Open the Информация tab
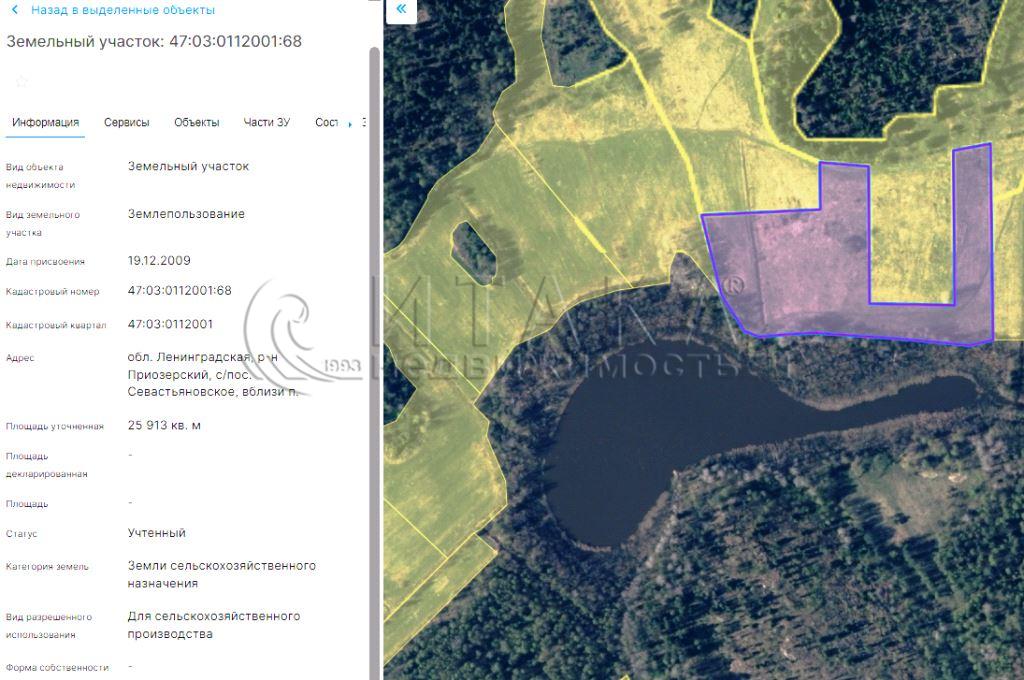Image resolution: width=1024 pixels, height=680 pixels. pos(45,122)
